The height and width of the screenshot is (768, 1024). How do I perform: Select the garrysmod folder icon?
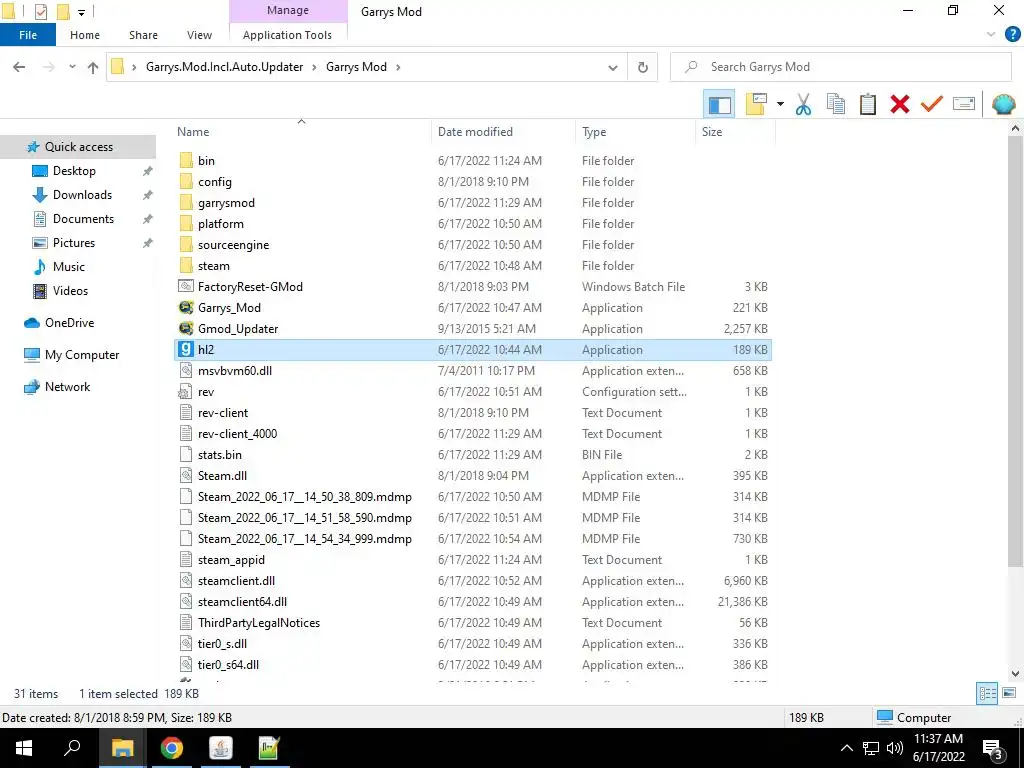[x=186, y=202]
